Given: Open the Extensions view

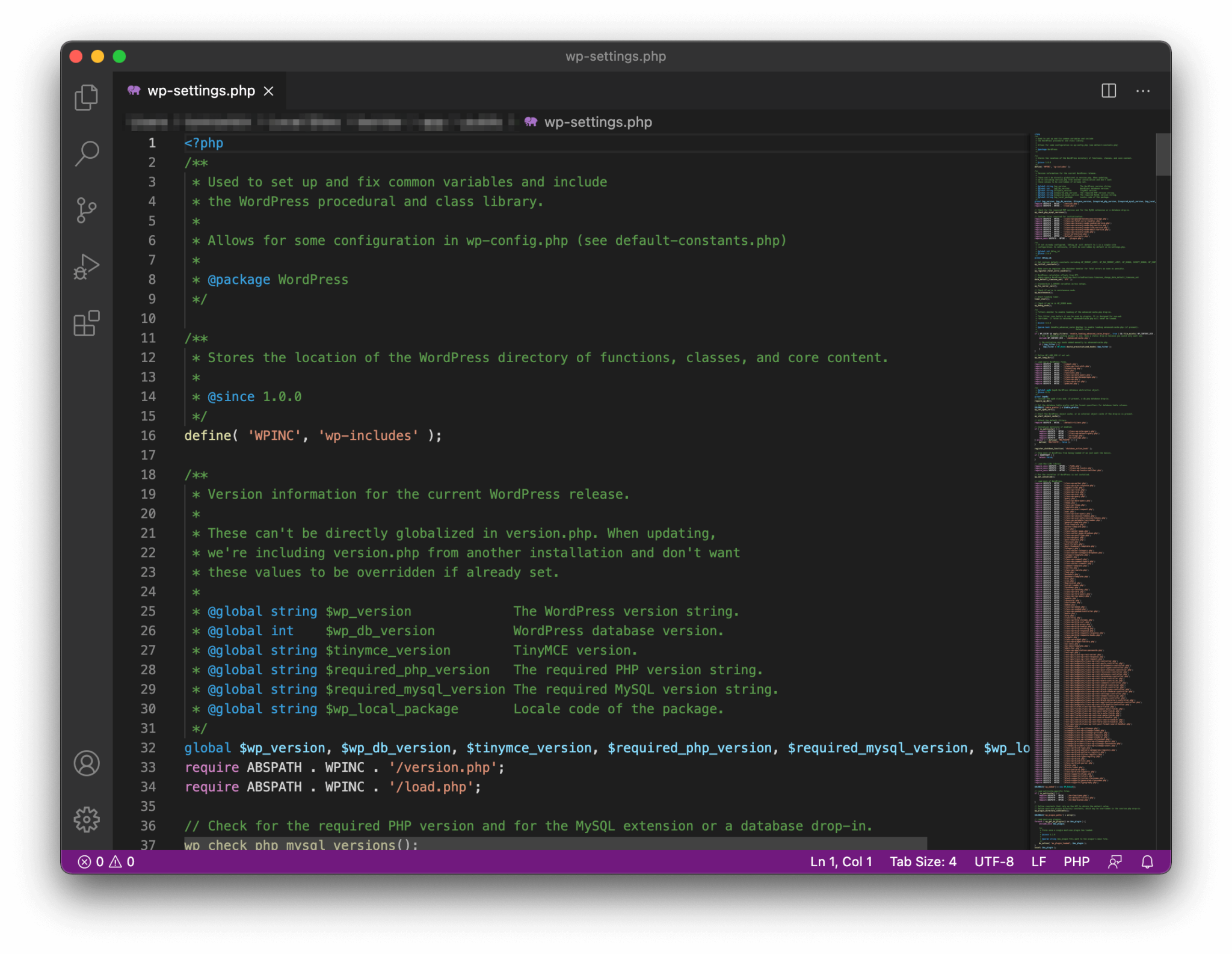Looking at the screenshot, I should 87,324.
